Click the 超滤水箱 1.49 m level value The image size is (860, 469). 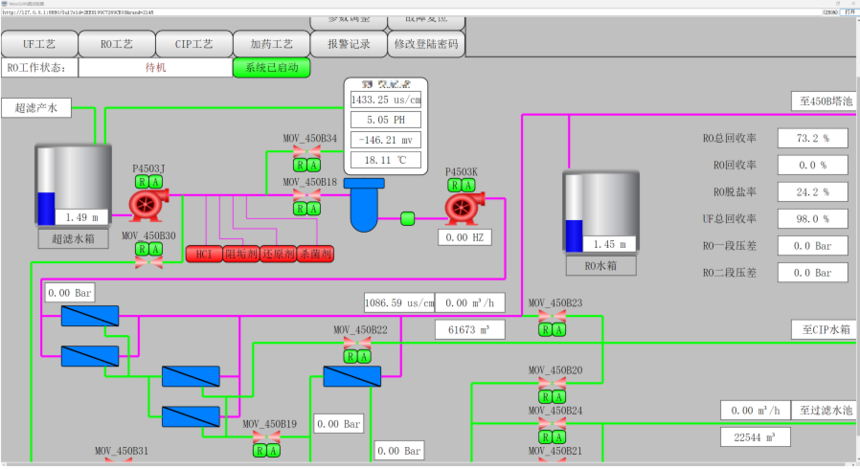82,218
